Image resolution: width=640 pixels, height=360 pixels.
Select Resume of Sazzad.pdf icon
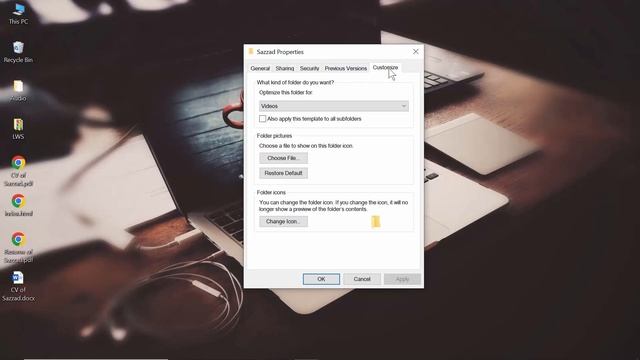point(18,247)
